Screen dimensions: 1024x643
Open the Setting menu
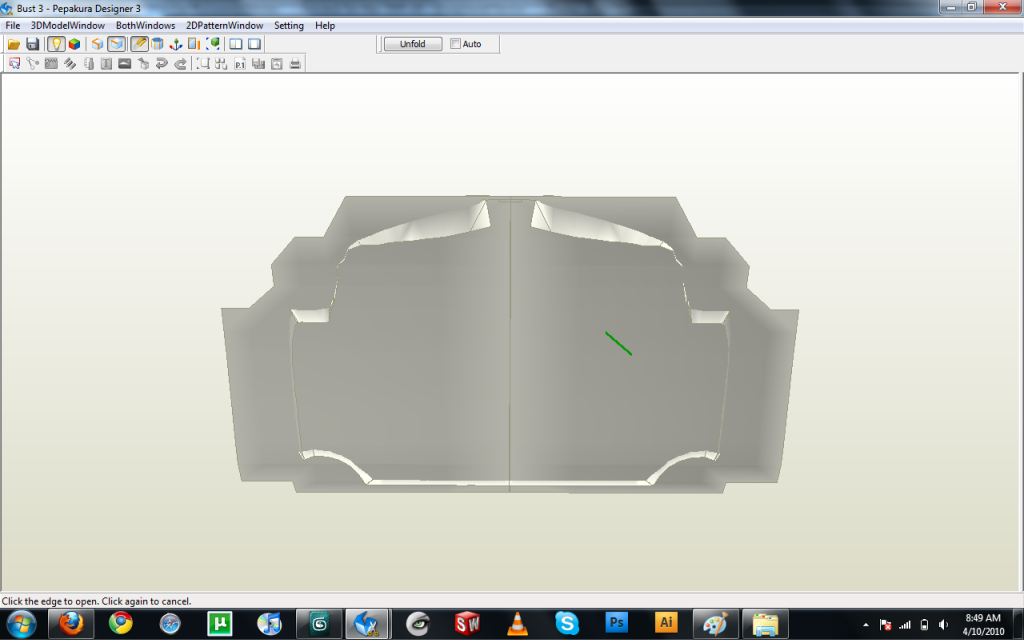tap(289, 25)
